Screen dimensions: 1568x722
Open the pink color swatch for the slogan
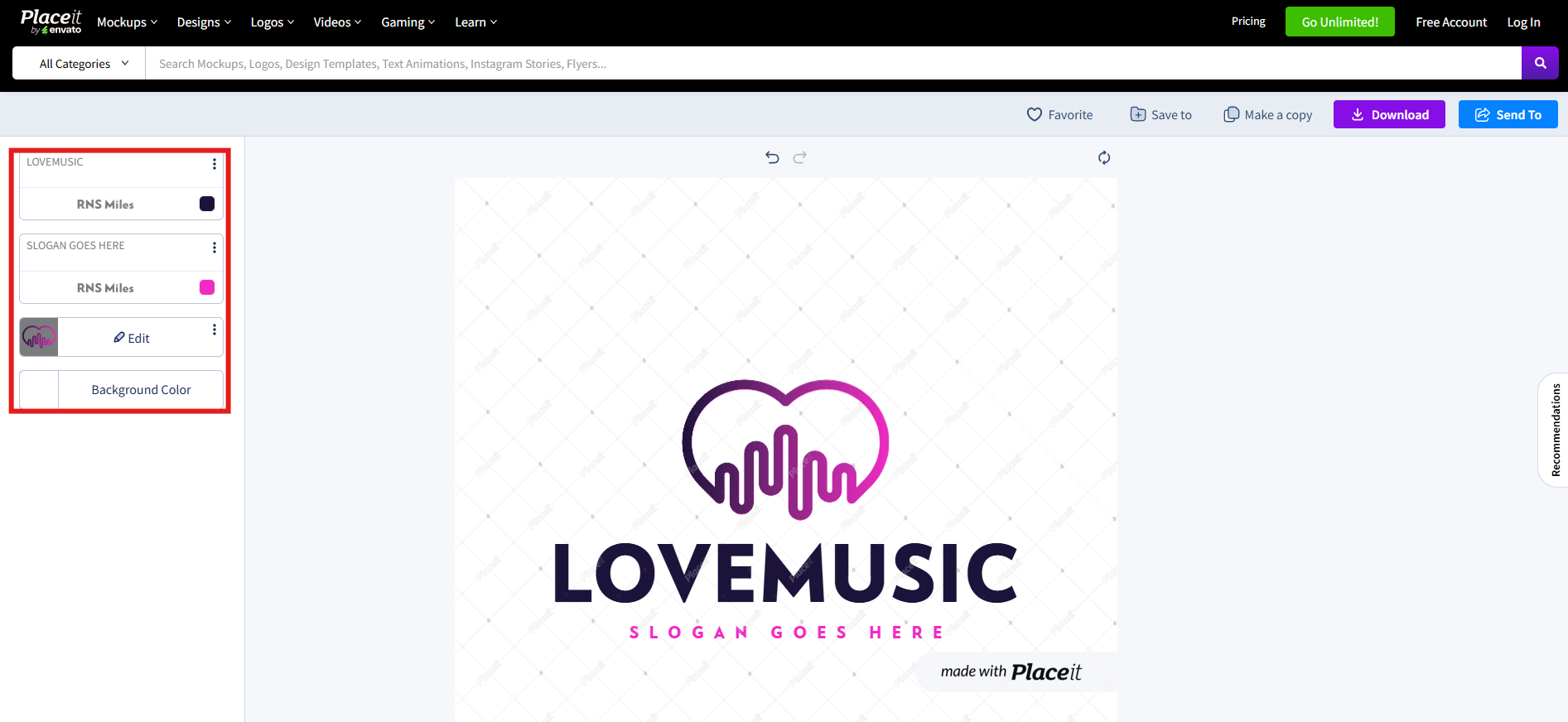(207, 287)
